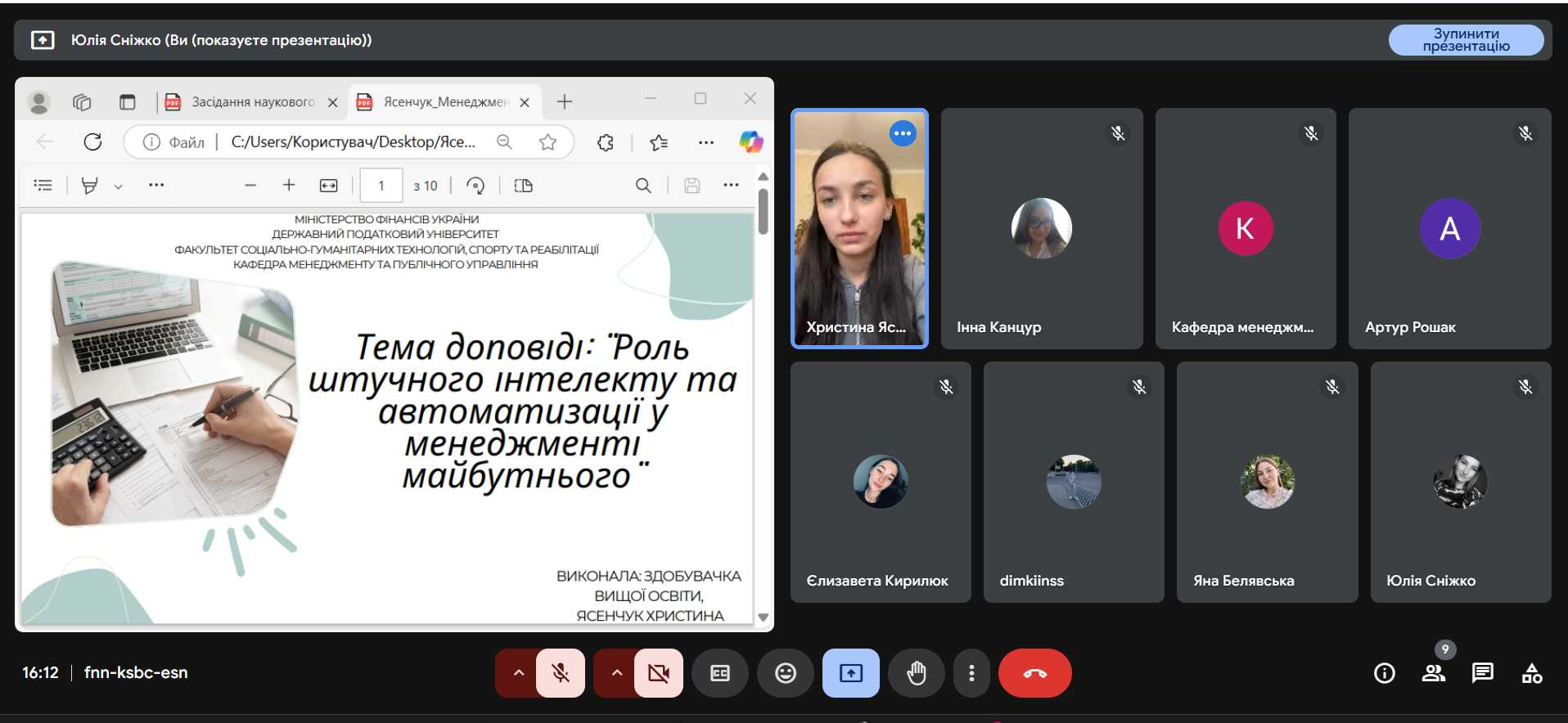Expand highlight color dropdown arrow
This screenshot has height=723, width=1568.
pos(119,186)
